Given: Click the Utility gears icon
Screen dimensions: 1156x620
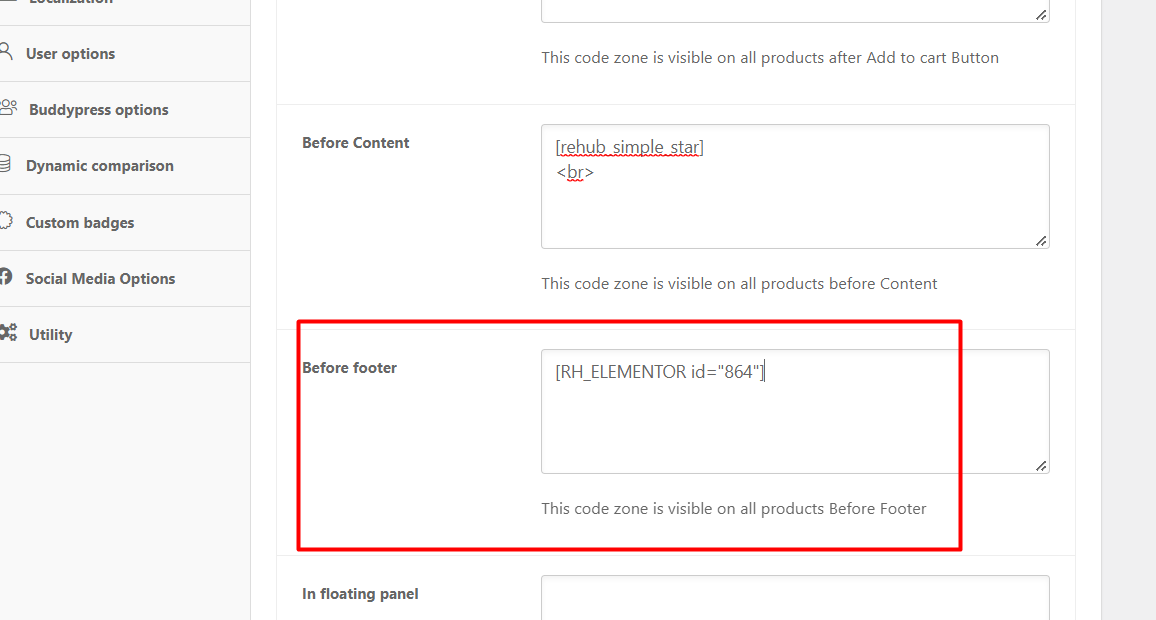Looking at the screenshot, I should tap(8, 332).
